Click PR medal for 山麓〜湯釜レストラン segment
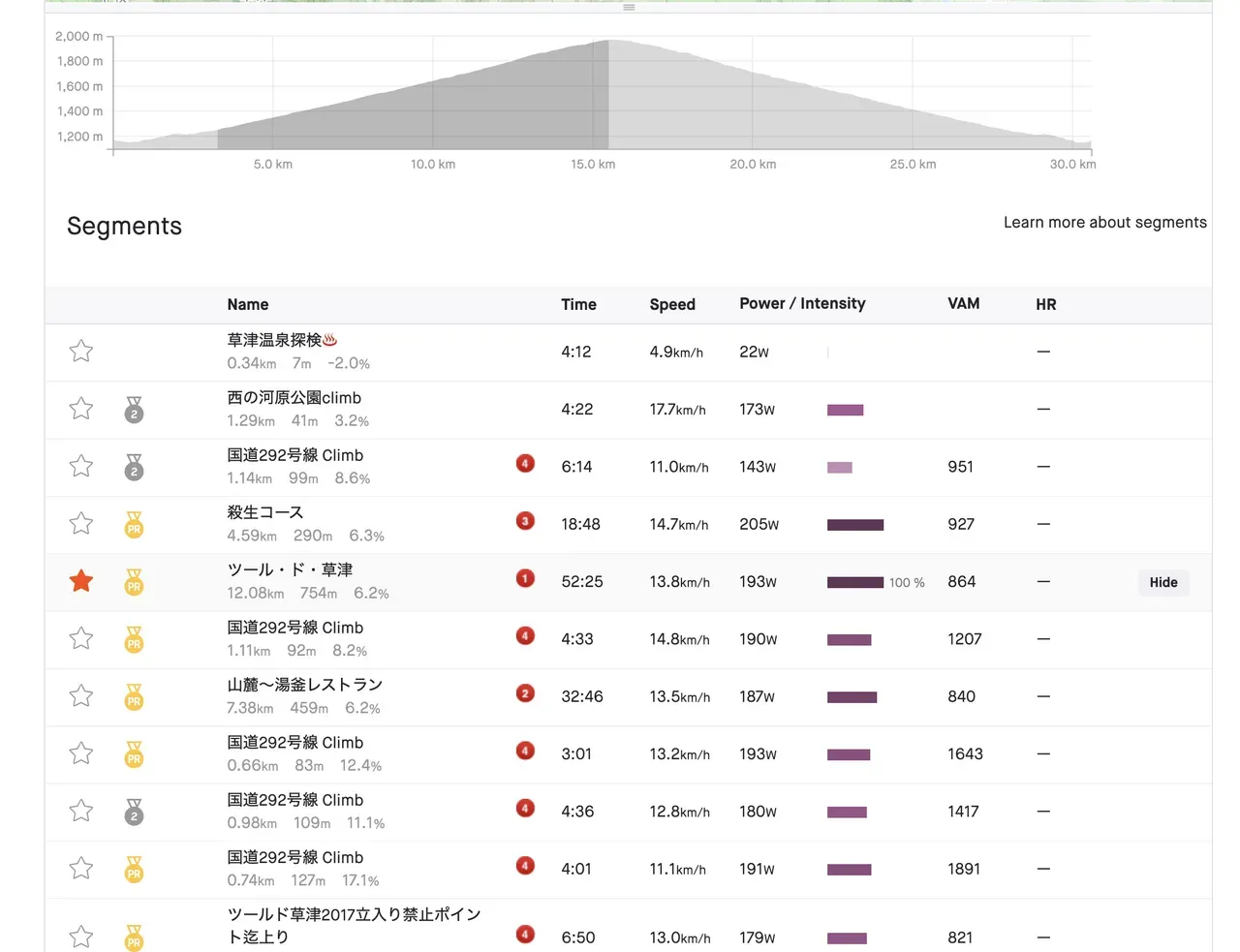The image size is (1240, 952). click(134, 697)
